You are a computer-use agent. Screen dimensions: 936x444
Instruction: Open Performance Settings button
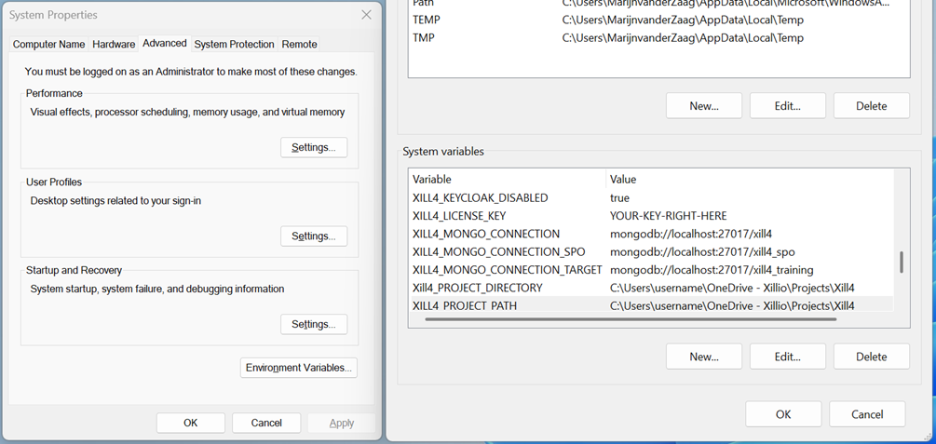313,147
